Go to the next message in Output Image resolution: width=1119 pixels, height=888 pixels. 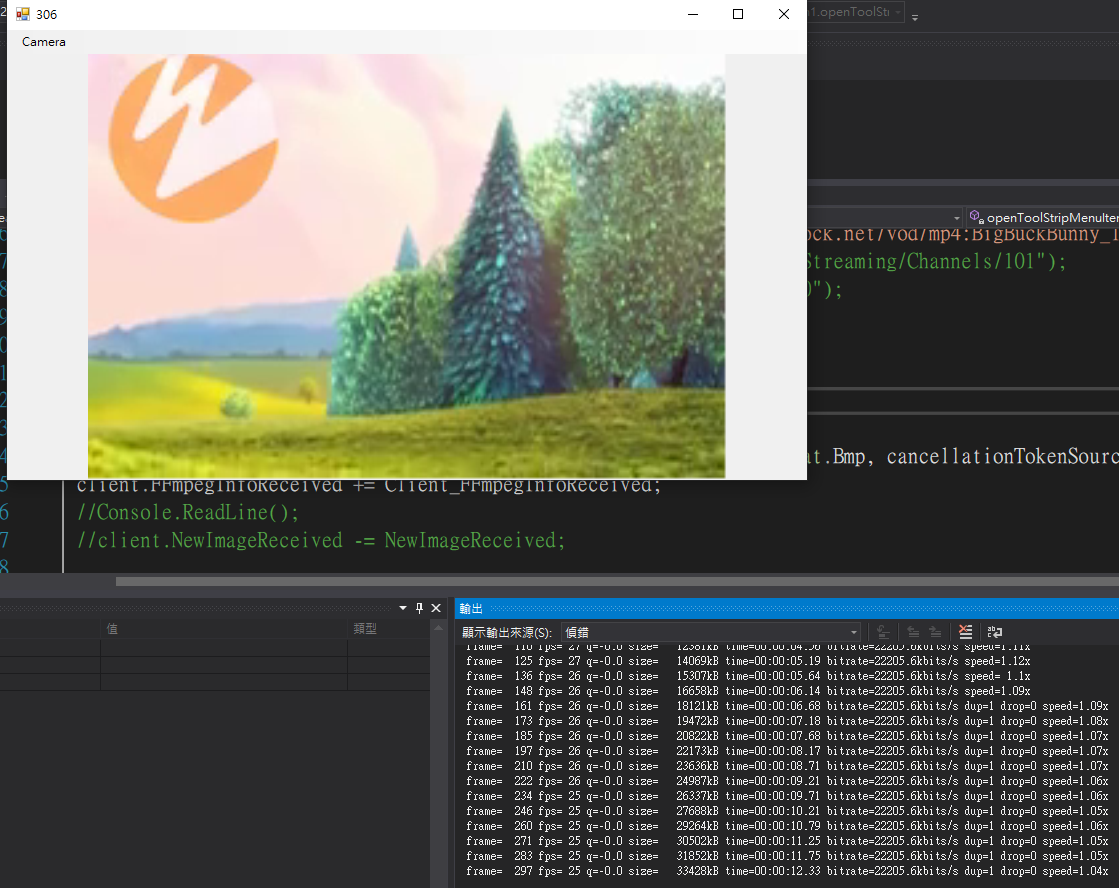[x=935, y=632]
